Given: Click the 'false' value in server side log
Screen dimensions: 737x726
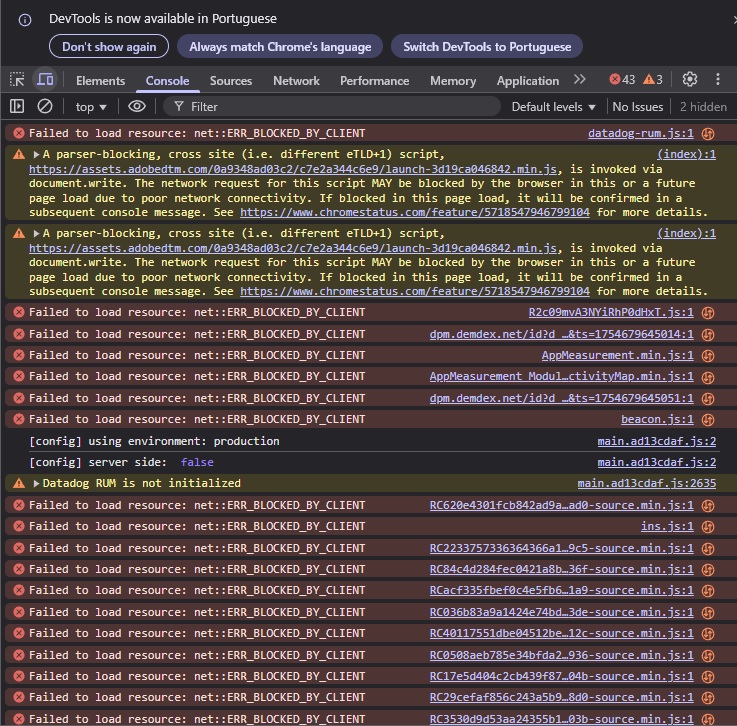Looking at the screenshot, I should coord(197,462).
